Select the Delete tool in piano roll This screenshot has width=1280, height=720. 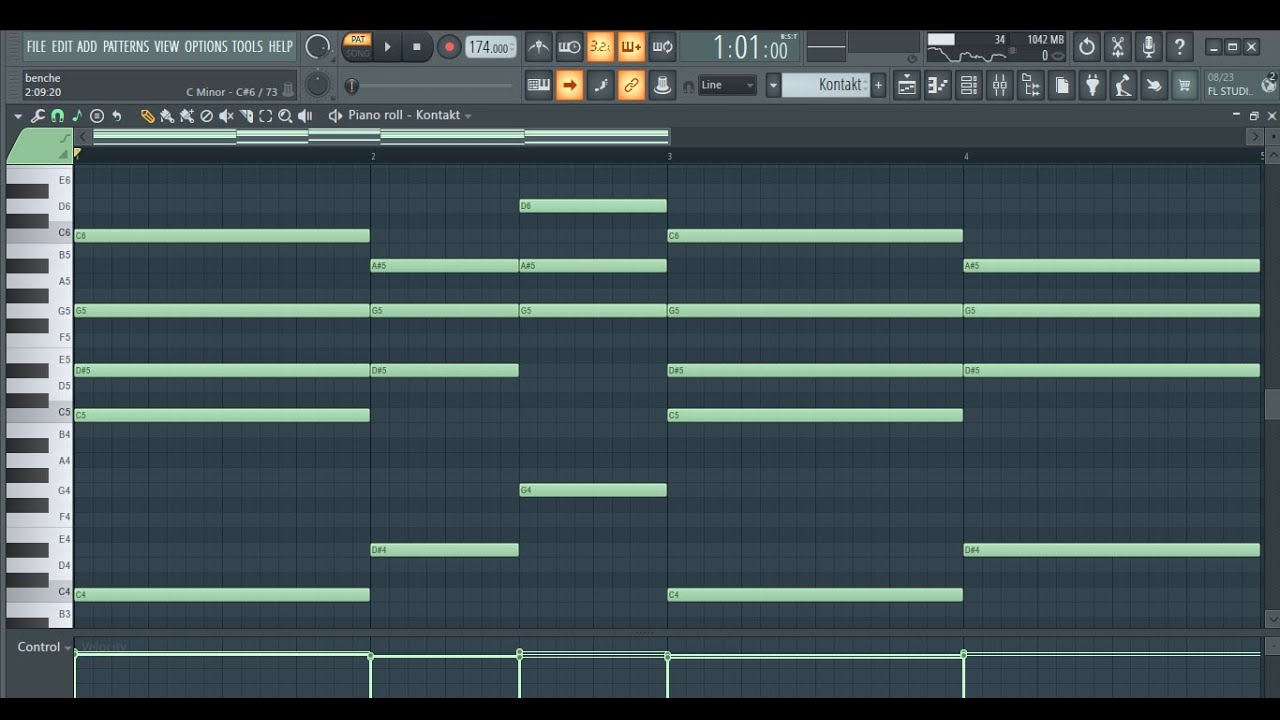[207, 116]
